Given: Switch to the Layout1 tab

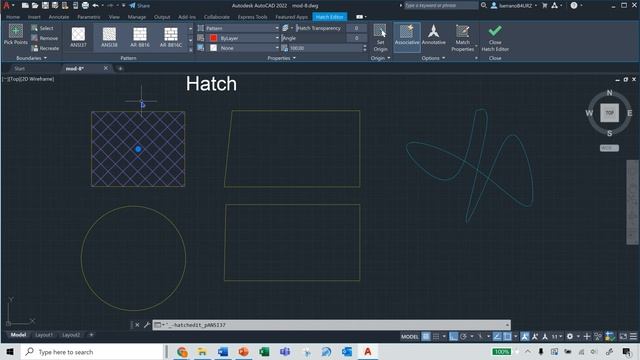Looking at the screenshot, I should point(44,335).
